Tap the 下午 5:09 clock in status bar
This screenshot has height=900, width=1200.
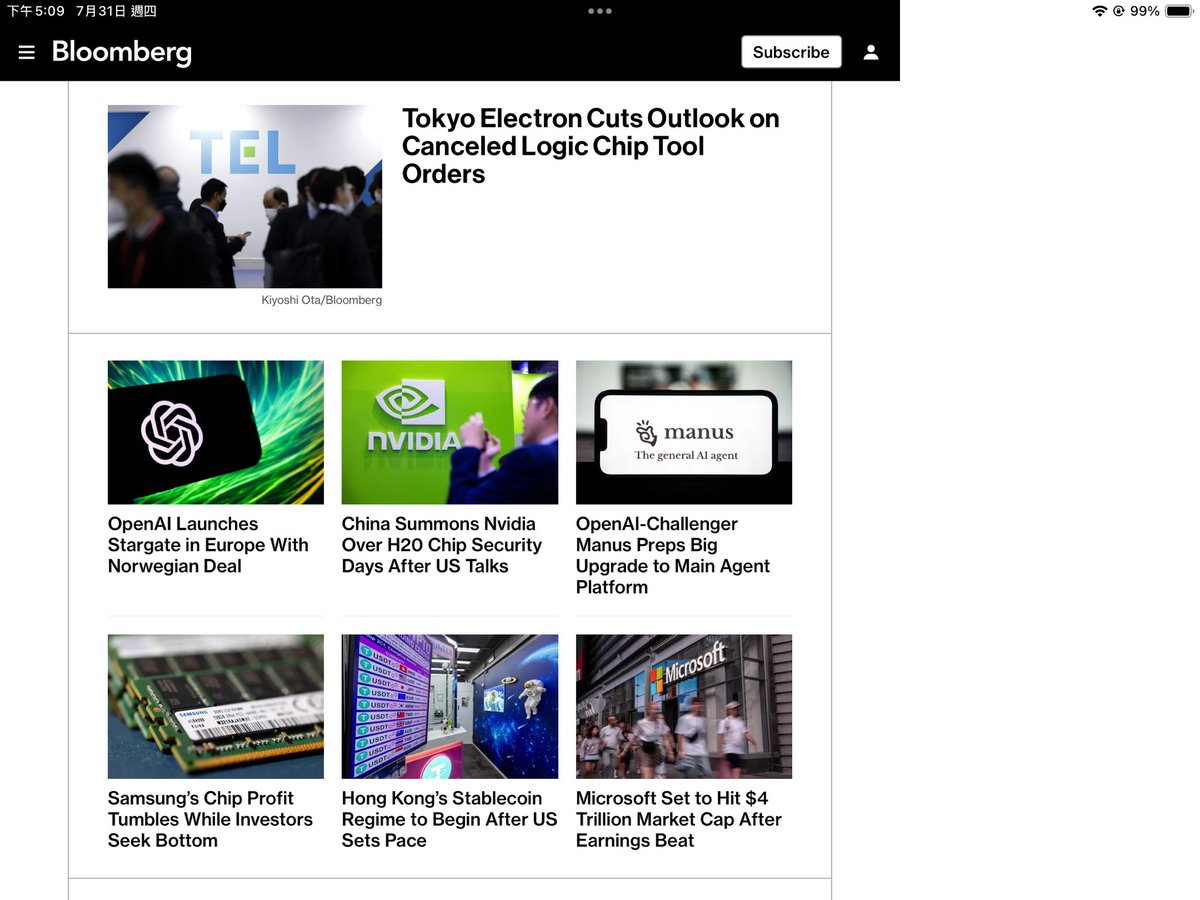[x=36, y=11]
